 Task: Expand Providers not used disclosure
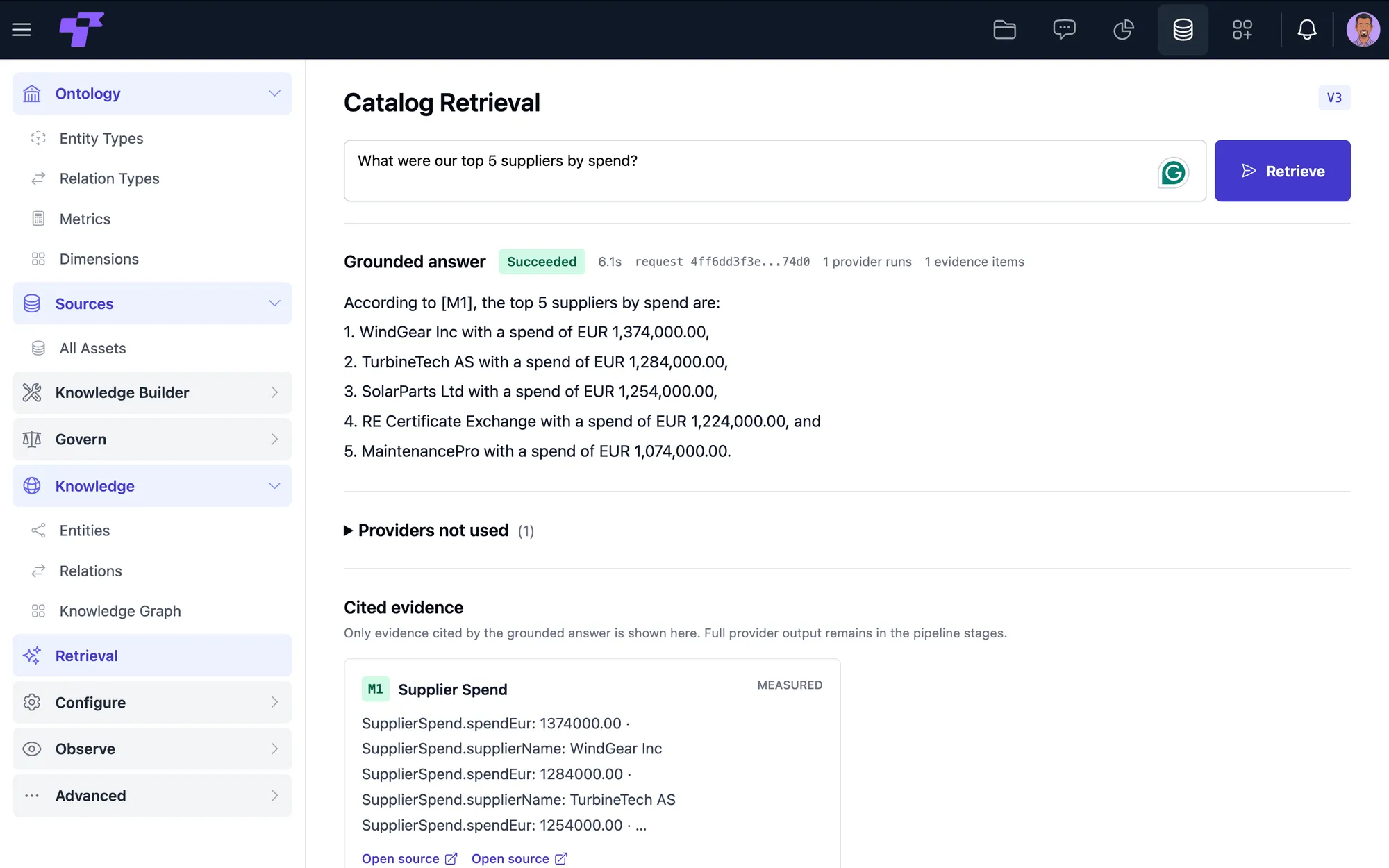click(x=349, y=531)
